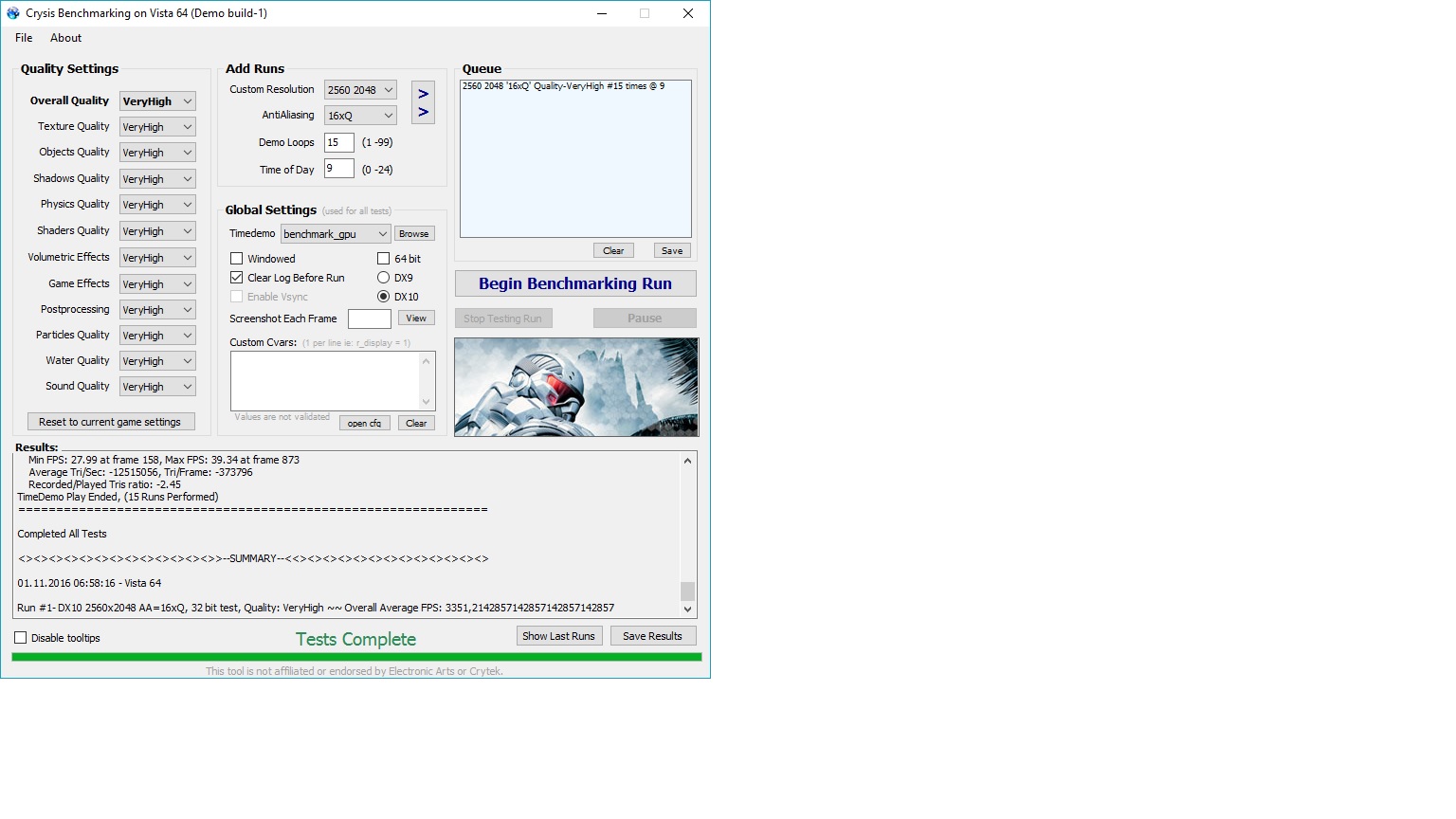
Task: Click the results scrollbar down arrow
Action: (x=688, y=610)
